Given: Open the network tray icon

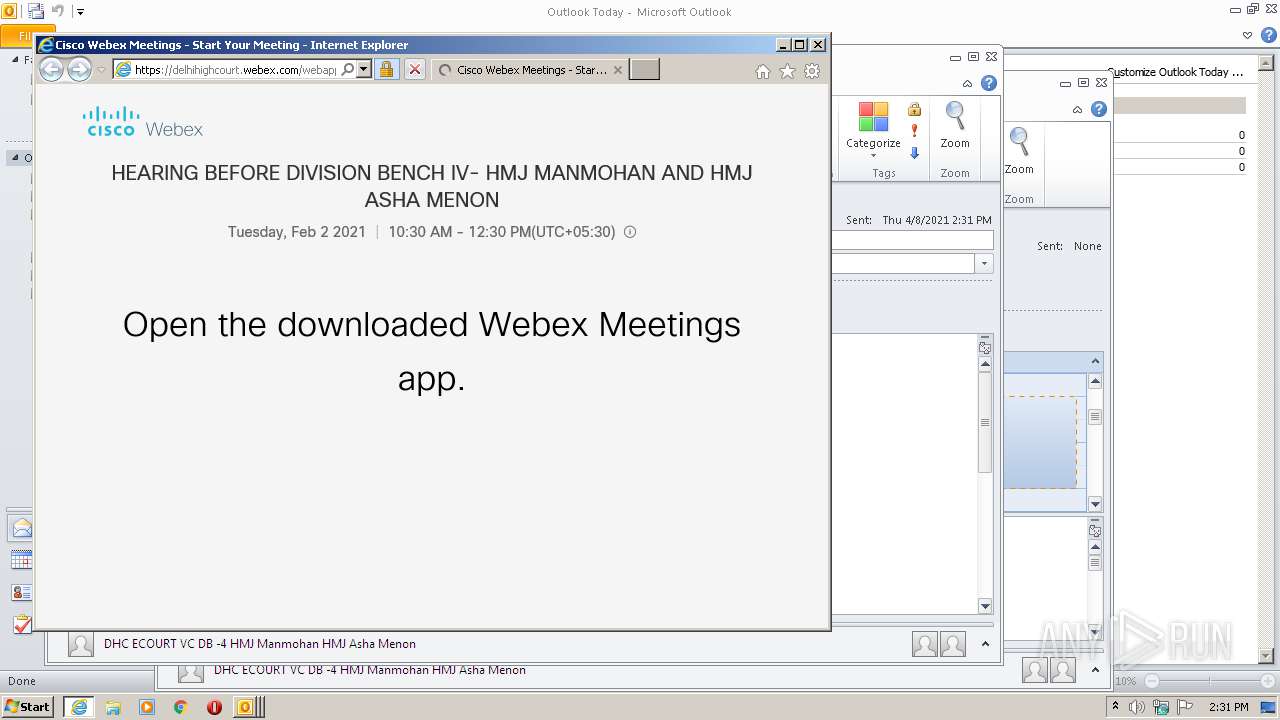Looking at the screenshot, I should click(1161, 707).
